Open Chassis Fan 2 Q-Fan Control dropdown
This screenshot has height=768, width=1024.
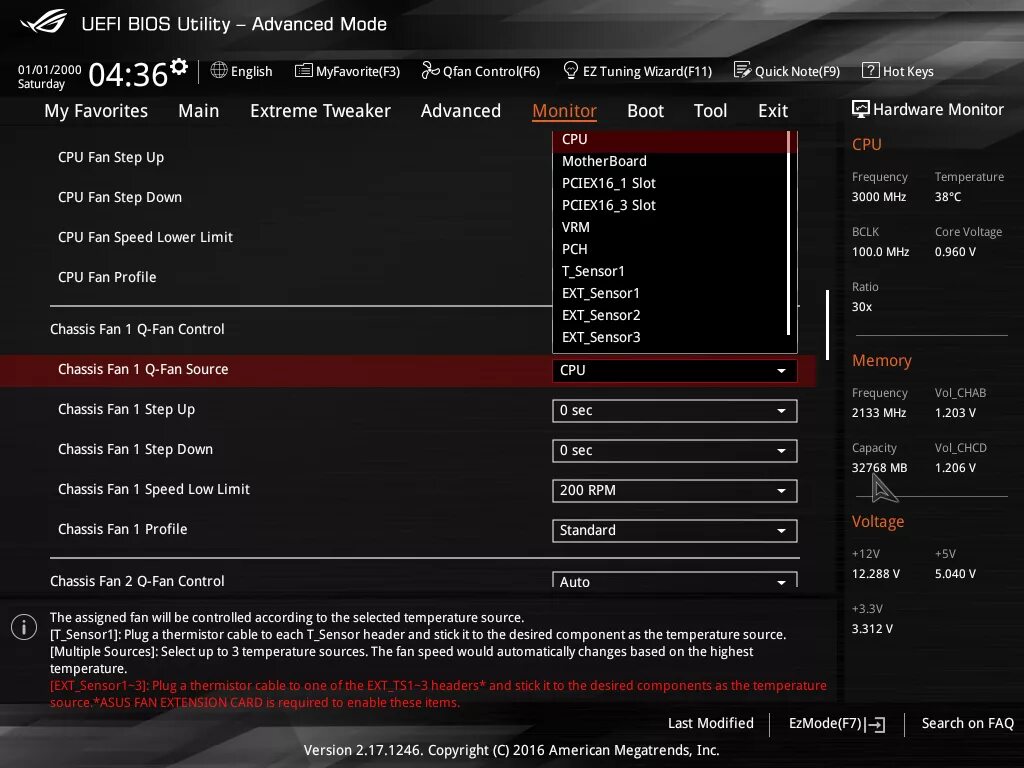click(x=675, y=580)
